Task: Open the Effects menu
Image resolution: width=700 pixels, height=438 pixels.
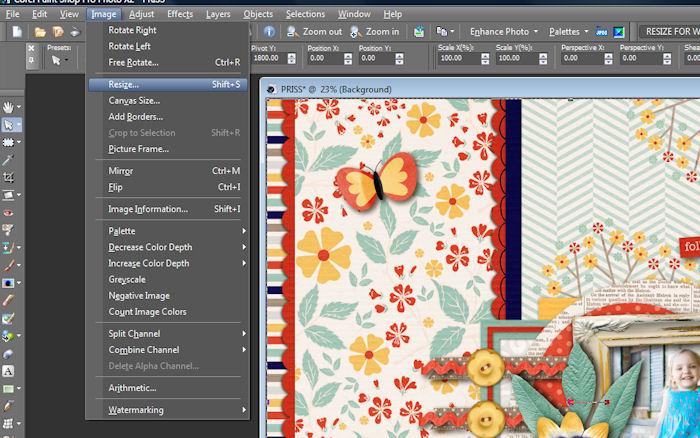Action: [x=180, y=14]
